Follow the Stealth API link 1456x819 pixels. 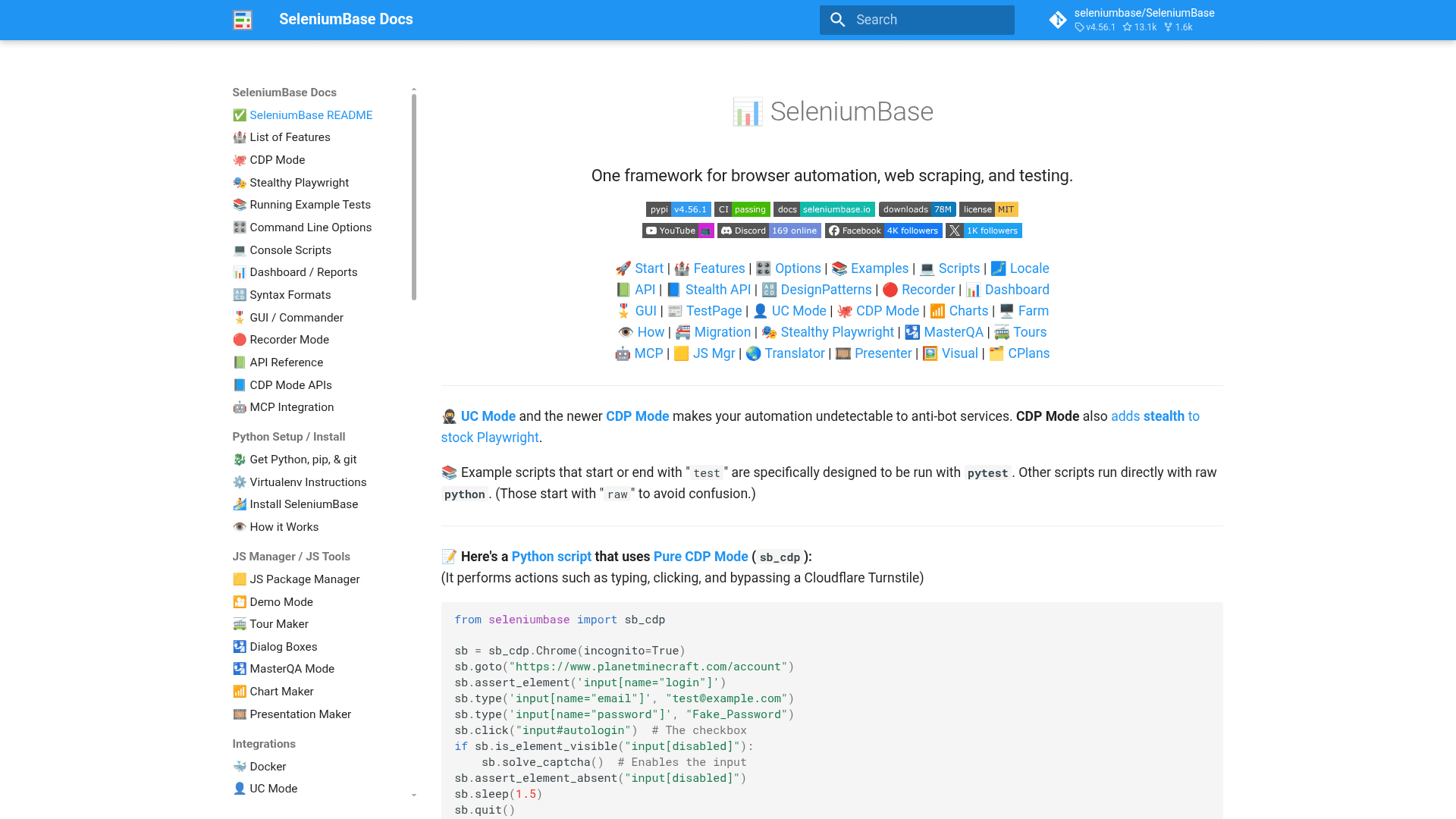pos(717,290)
